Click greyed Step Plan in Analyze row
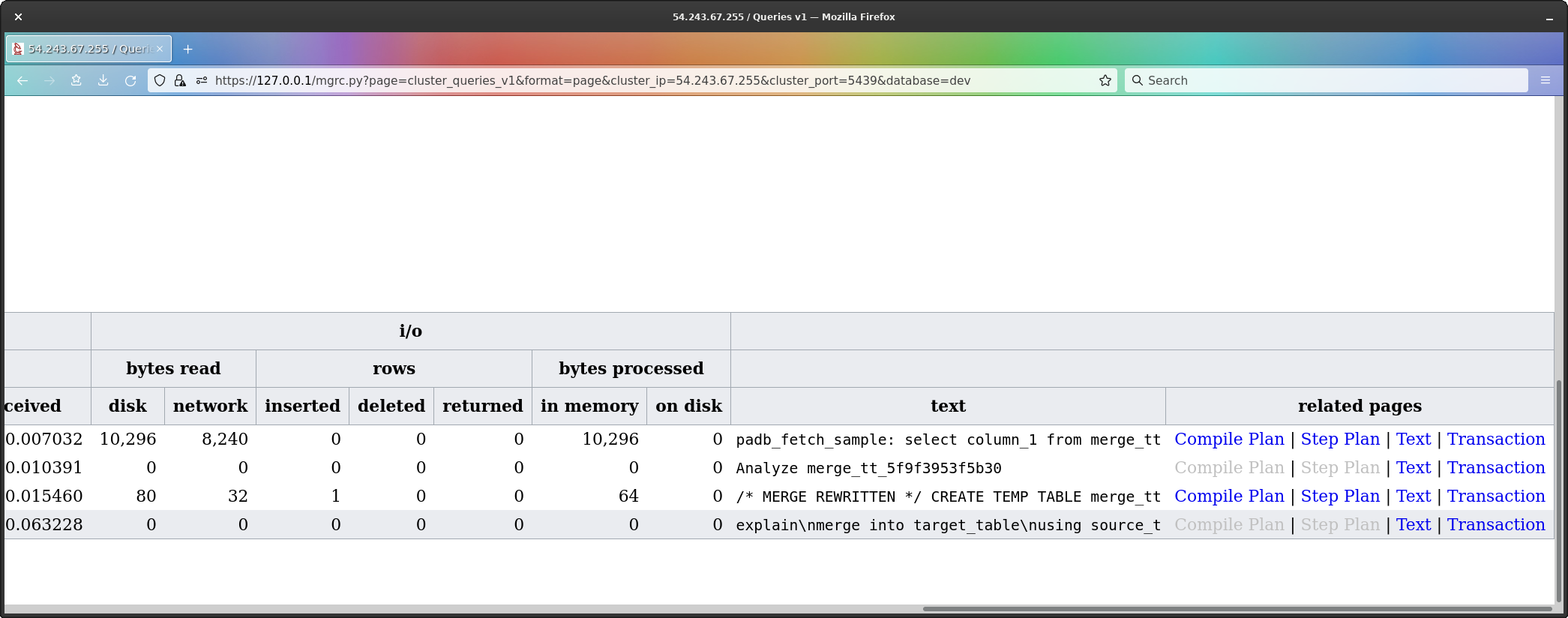 click(1340, 468)
